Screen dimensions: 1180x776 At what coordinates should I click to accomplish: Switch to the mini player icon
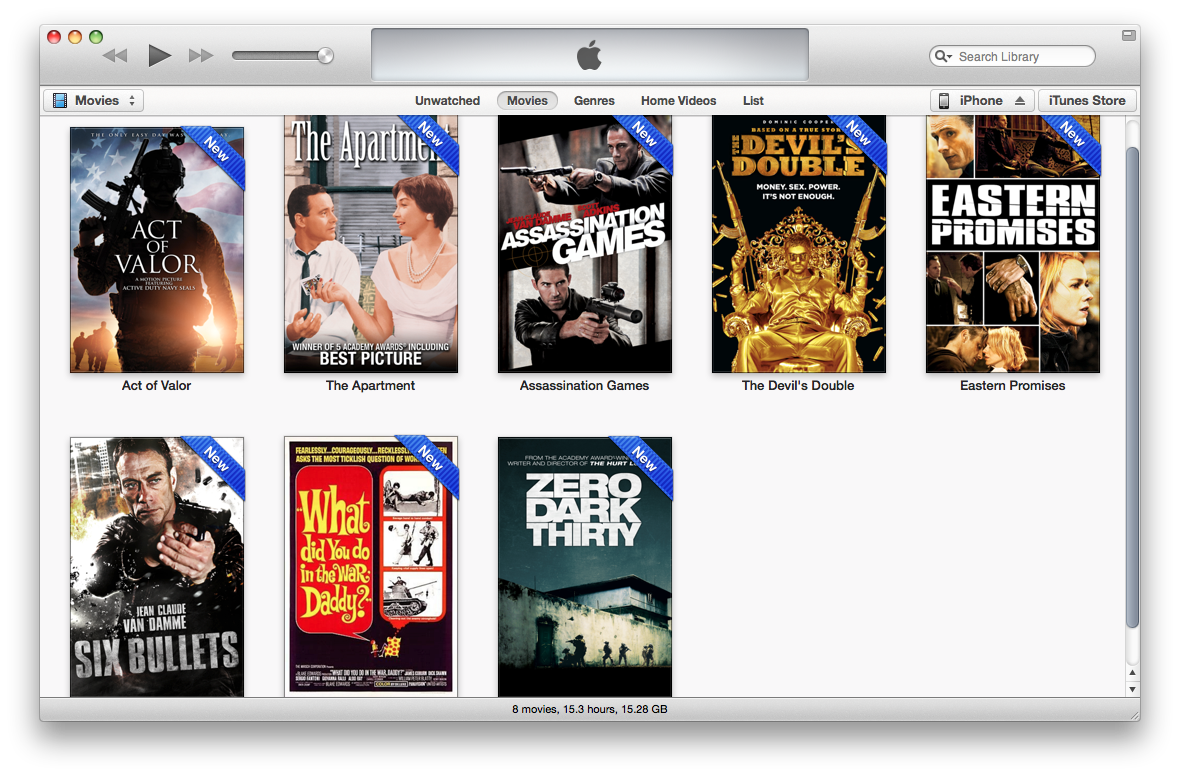point(1128,35)
